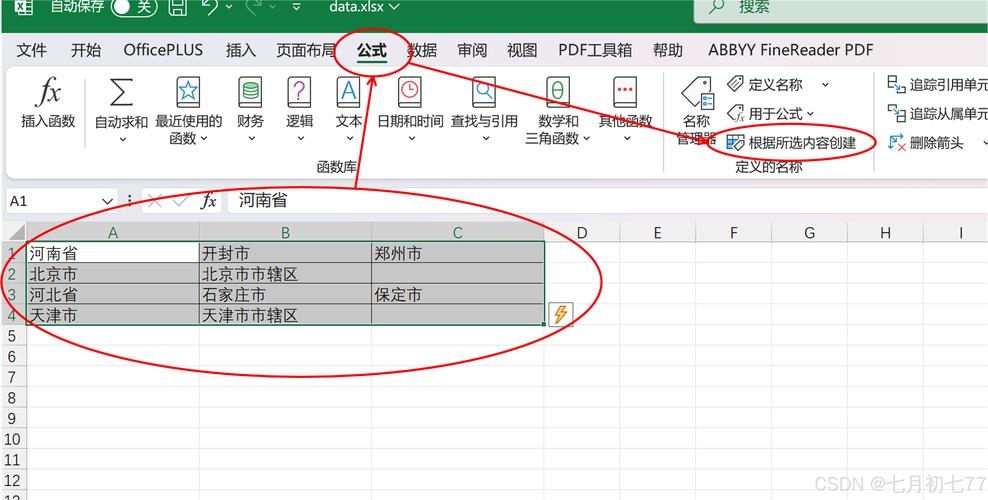Viewport: 988px width, 500px height.
Task: Open the File (文件) tab
Action: 32,50
